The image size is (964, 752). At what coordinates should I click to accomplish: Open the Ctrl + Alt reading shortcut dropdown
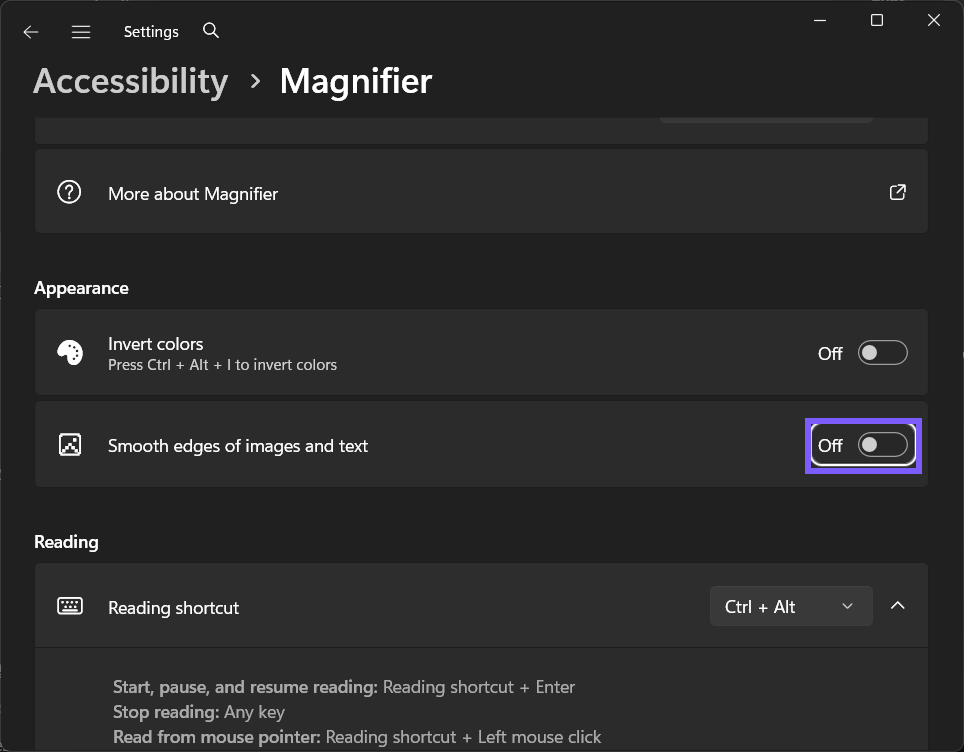[x=791, y=606]
